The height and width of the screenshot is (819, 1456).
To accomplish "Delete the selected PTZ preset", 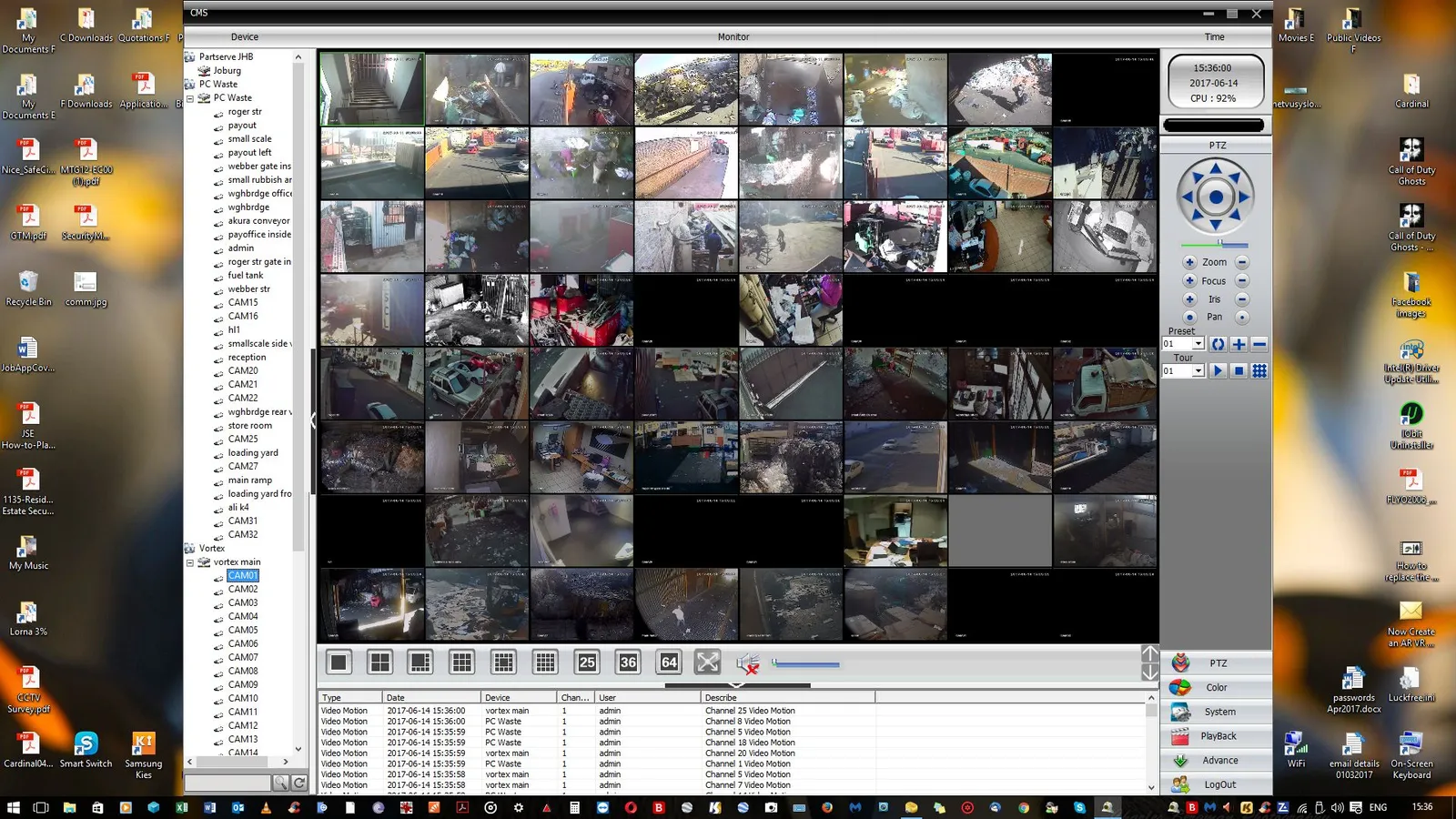I will pos(1259,344).
